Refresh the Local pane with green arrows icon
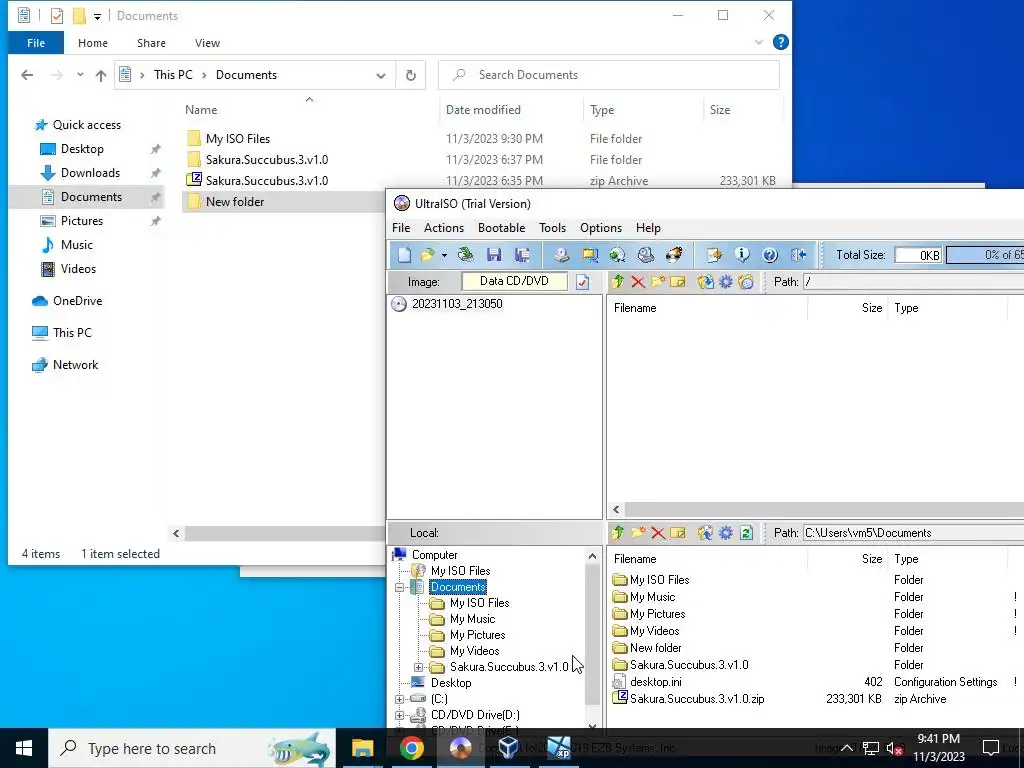 pos(746,533)
